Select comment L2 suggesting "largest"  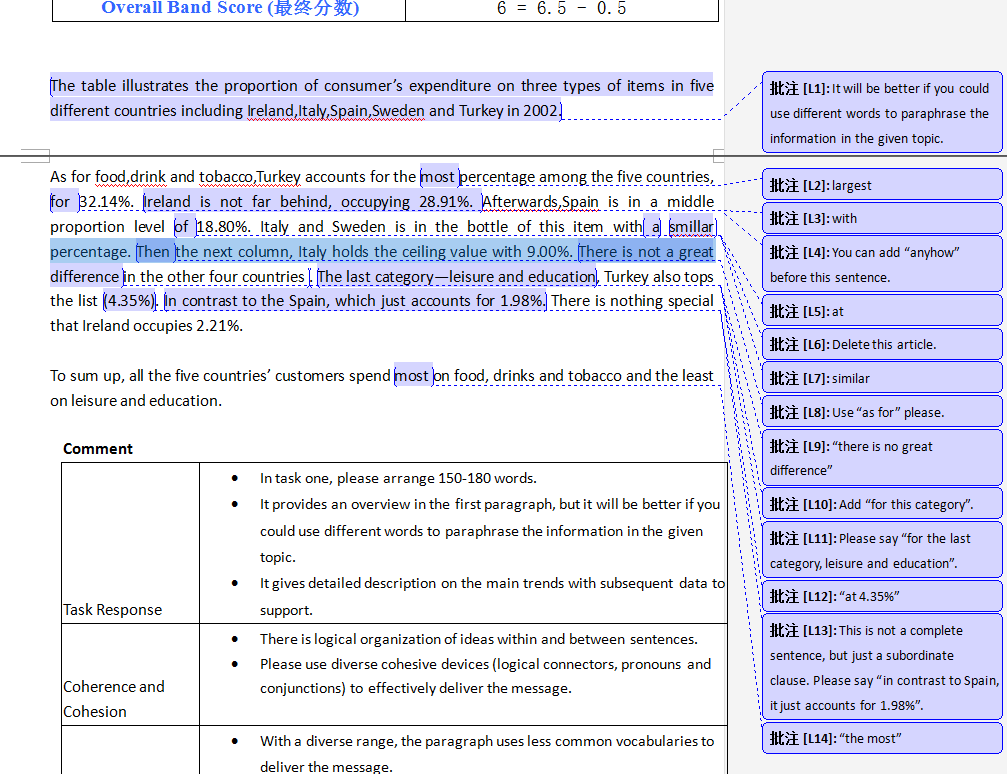[x=882, y=185]
